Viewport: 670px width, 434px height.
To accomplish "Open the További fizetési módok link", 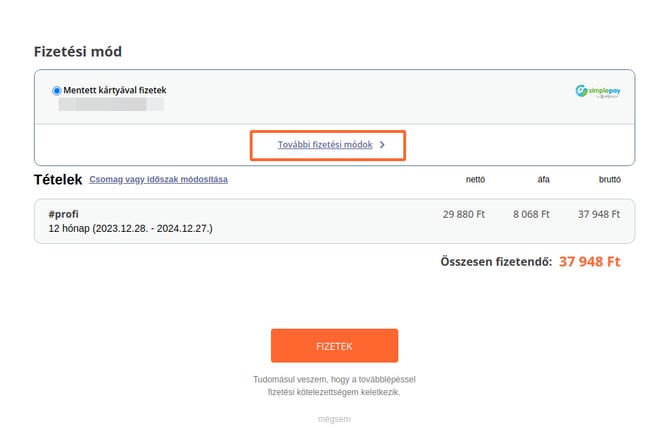I will (x=325, y=145).
